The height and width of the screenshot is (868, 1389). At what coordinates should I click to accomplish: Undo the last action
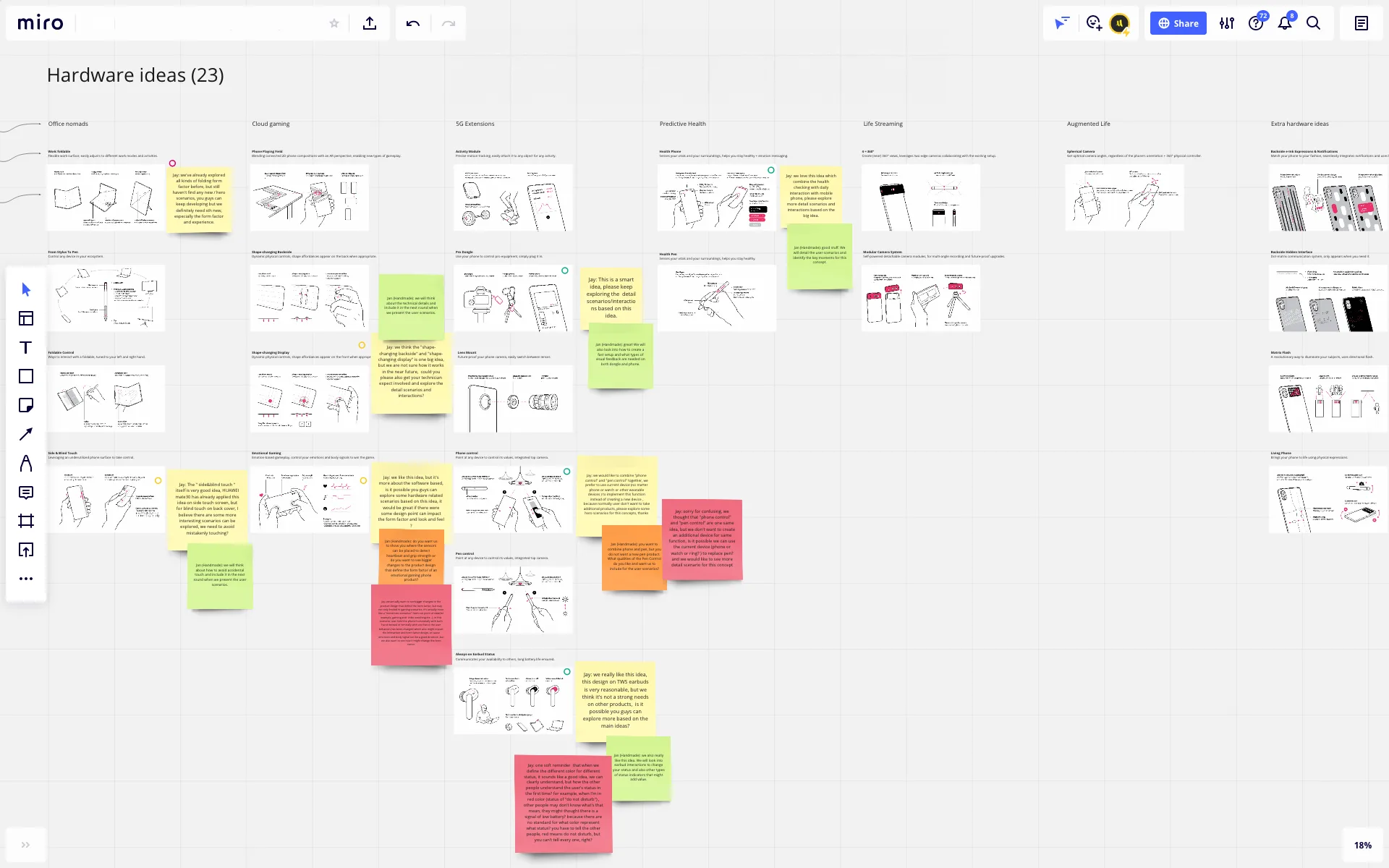[x=413, y=23]
